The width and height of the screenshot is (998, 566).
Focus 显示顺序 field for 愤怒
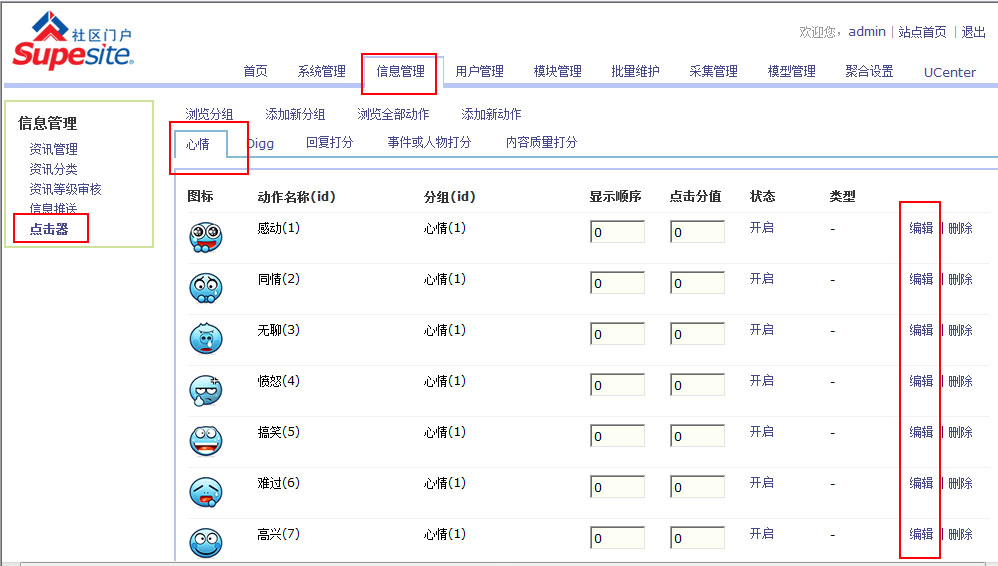coord(617,385)
